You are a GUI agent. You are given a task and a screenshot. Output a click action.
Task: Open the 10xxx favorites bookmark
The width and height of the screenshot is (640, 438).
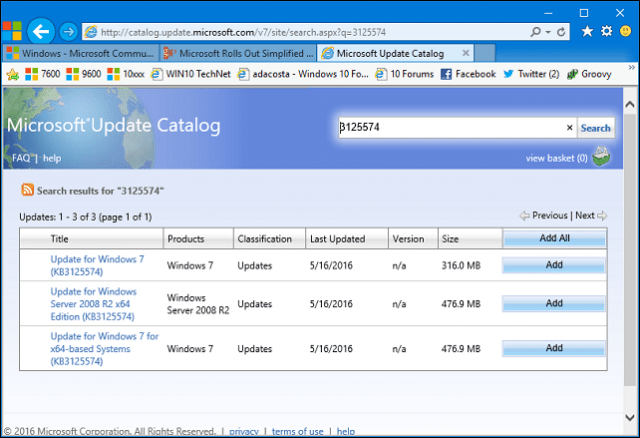click(126, 74)
